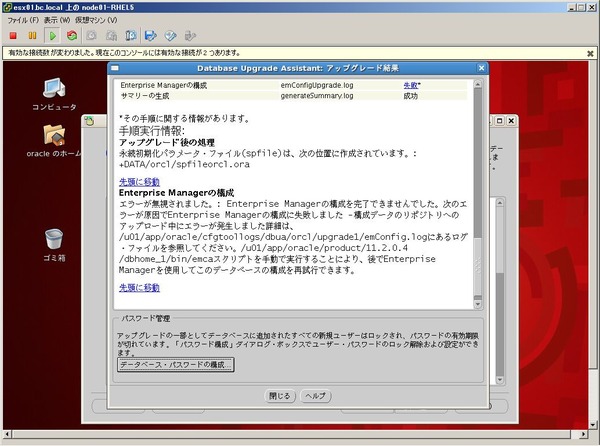
Task: Click emConfigUpgrade.log text in results table
Action: coord(317,85)
